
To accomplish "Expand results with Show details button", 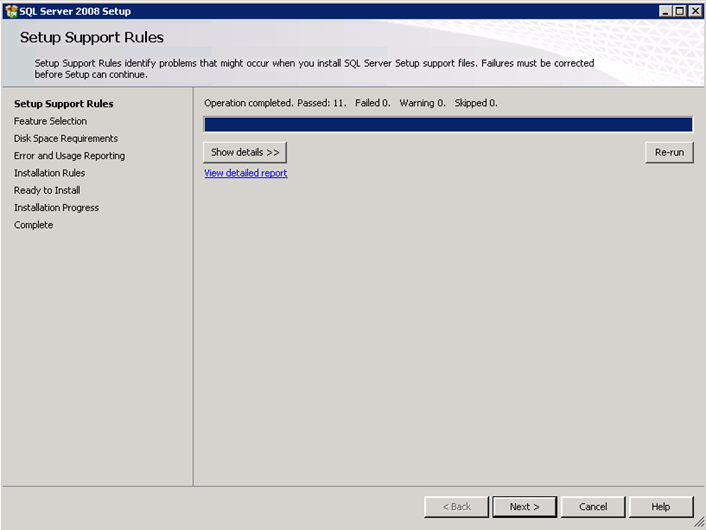I will [245, 152].
